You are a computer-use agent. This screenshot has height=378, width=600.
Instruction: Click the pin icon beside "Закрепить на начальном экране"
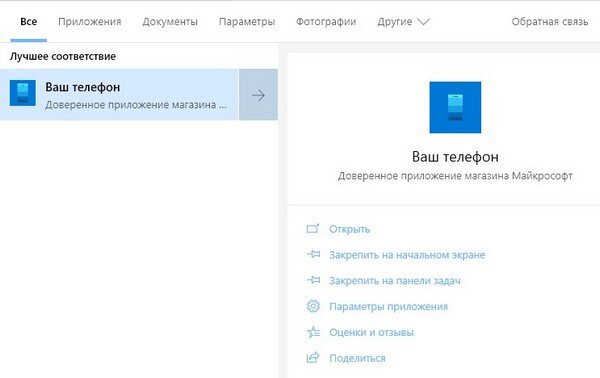click(313, 254)
